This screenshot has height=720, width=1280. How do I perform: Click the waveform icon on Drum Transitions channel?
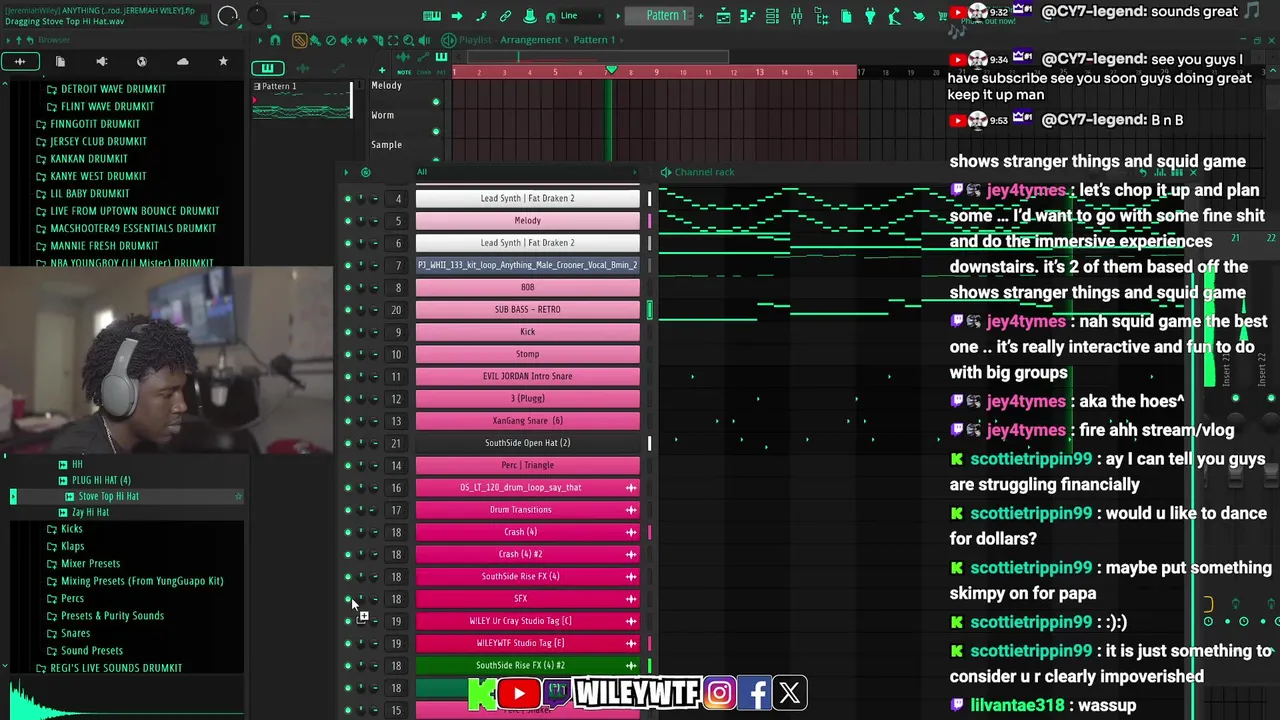click(631, 510)
